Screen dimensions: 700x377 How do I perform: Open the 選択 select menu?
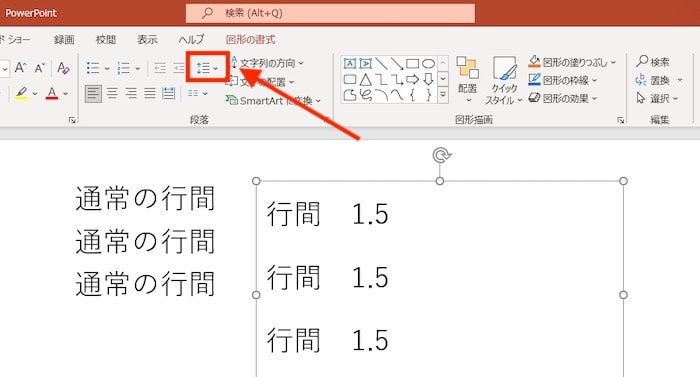[657, 98]
